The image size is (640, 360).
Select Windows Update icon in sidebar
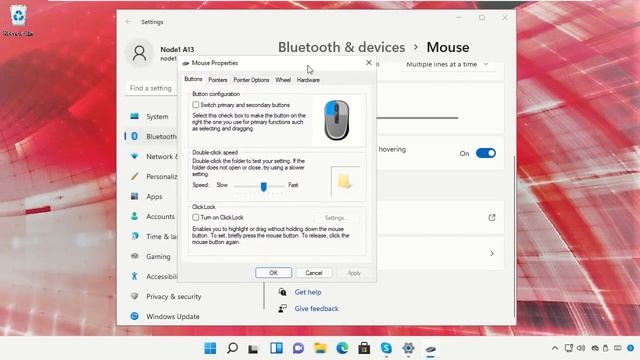(x=134, y=316)
